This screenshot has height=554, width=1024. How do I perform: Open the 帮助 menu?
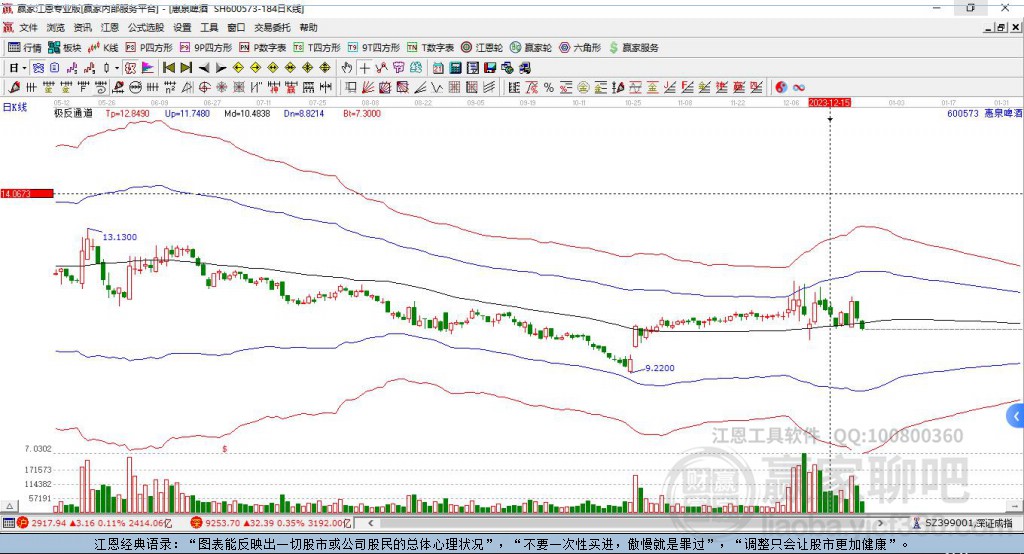[x=308, y=27]
